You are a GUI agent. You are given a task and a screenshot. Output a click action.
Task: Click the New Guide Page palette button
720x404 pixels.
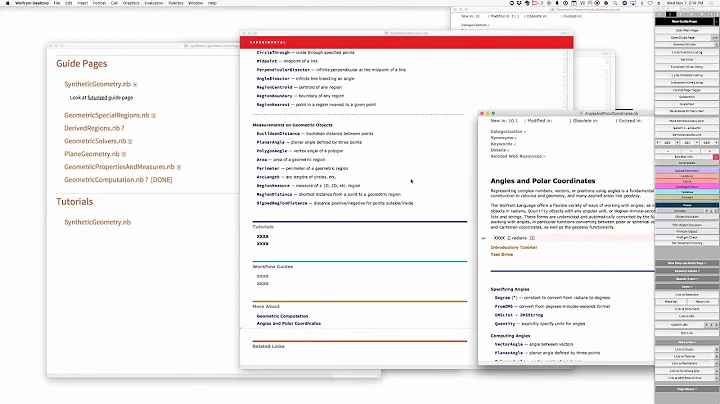(x=684, y=22)
